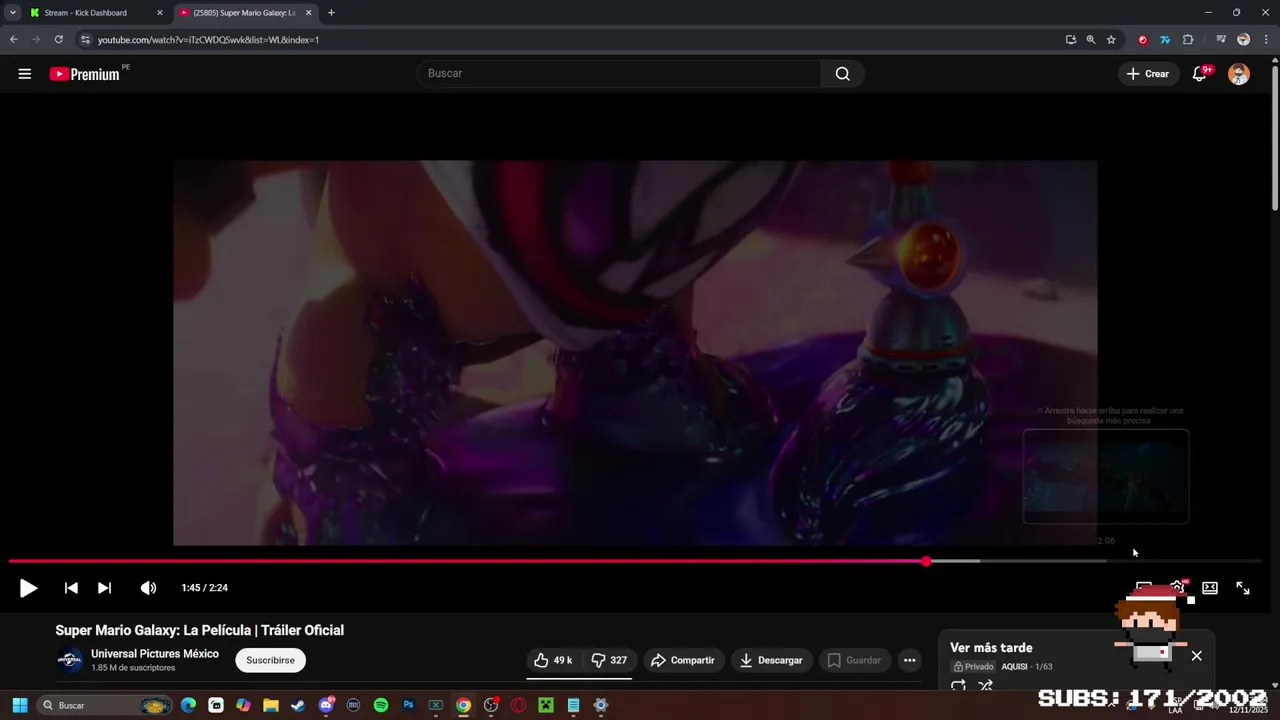The image size is (1280, 720).
Task: Open the YouTube hamburger guide menu
Action: (25, 74)
